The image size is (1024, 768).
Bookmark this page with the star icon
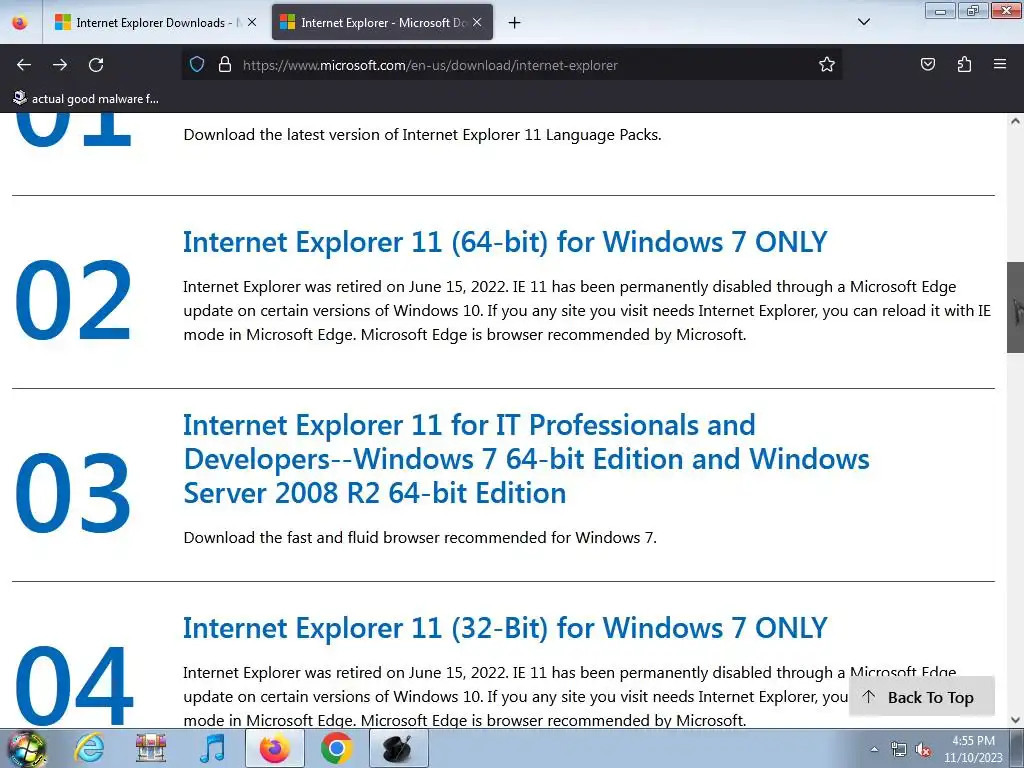click(x=827, y=65)
